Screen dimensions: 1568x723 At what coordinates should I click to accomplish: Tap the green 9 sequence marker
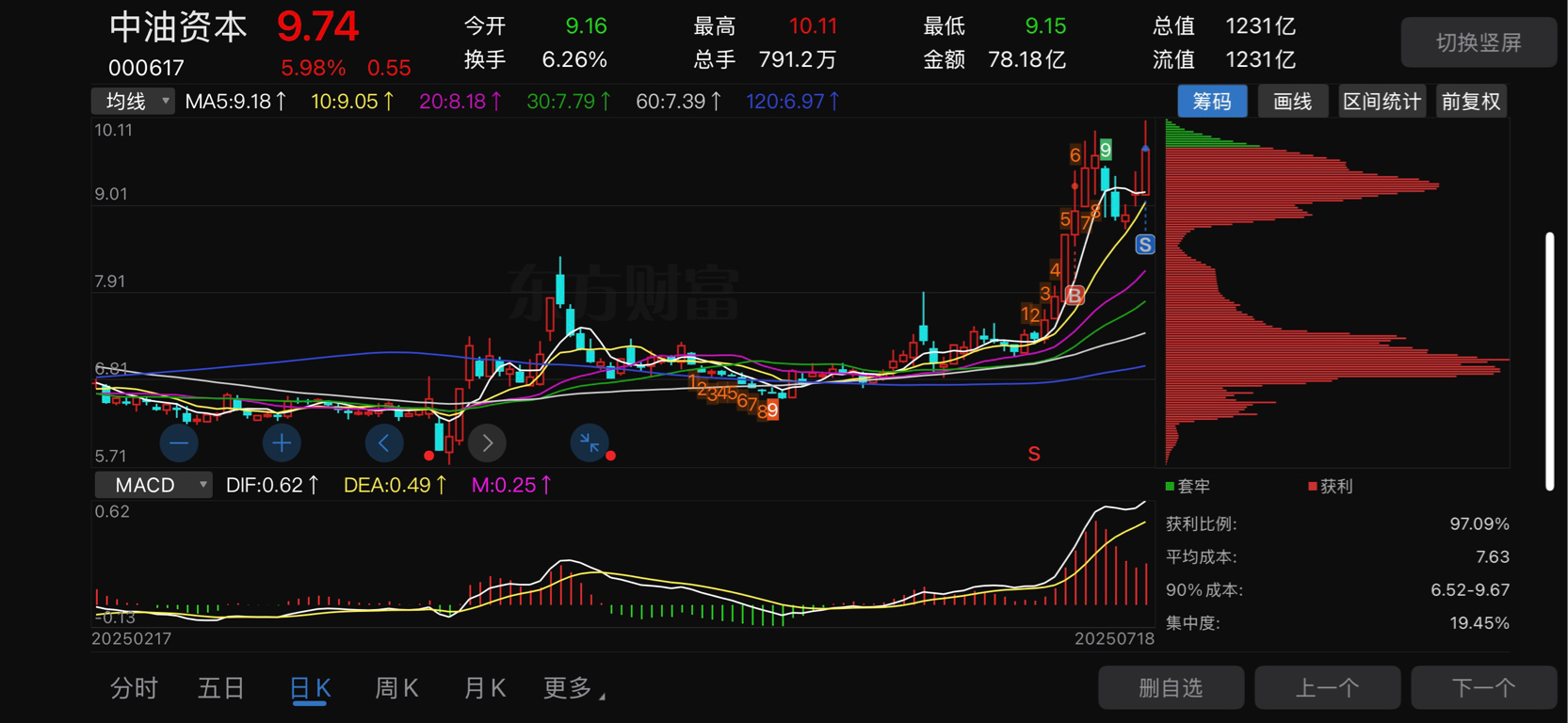(1106, 150)
